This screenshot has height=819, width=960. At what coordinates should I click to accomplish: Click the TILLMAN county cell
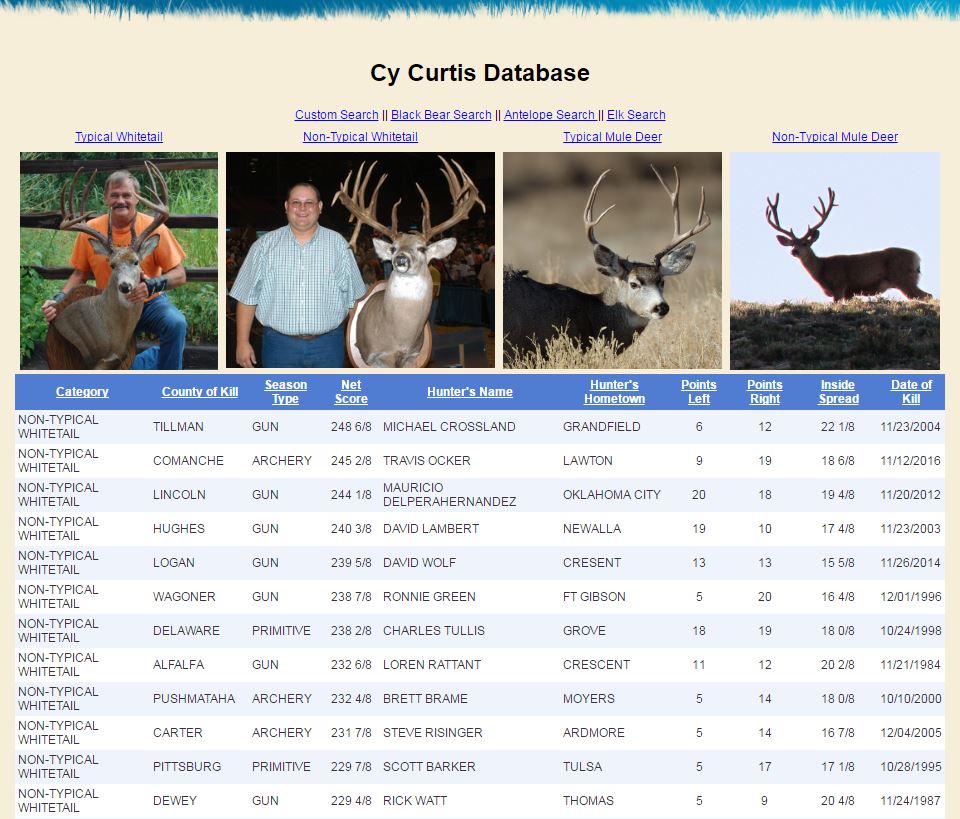(178, 427)
